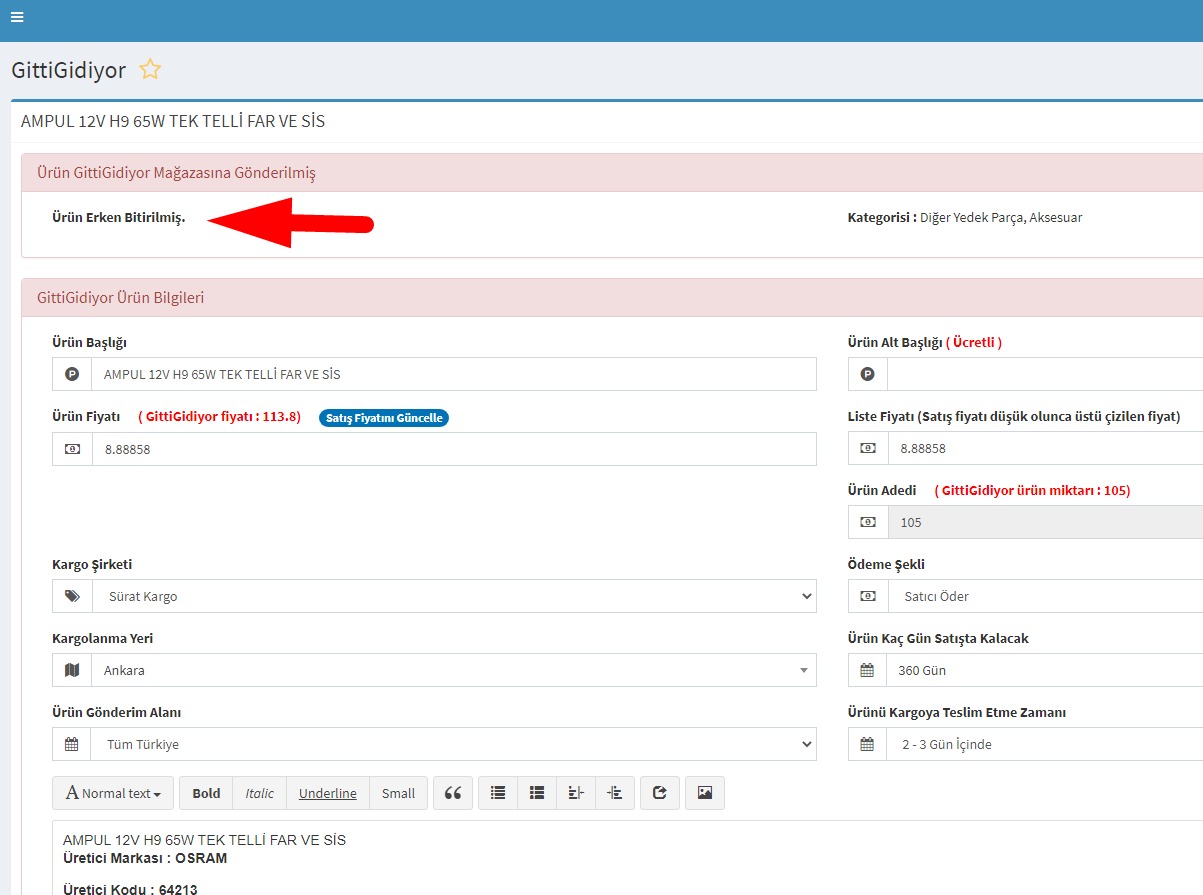Click the Ürün Fiyatı price field
This screenshot has height=895, width=1203.
(x=453, y=449)
